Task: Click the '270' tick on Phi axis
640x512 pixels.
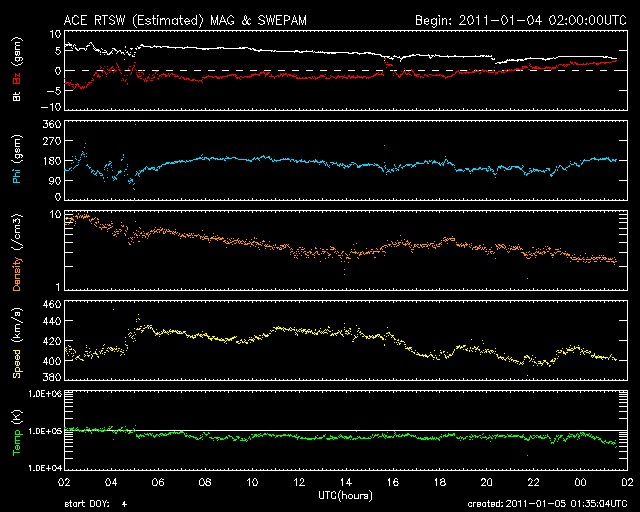Action: click(52, 141)
